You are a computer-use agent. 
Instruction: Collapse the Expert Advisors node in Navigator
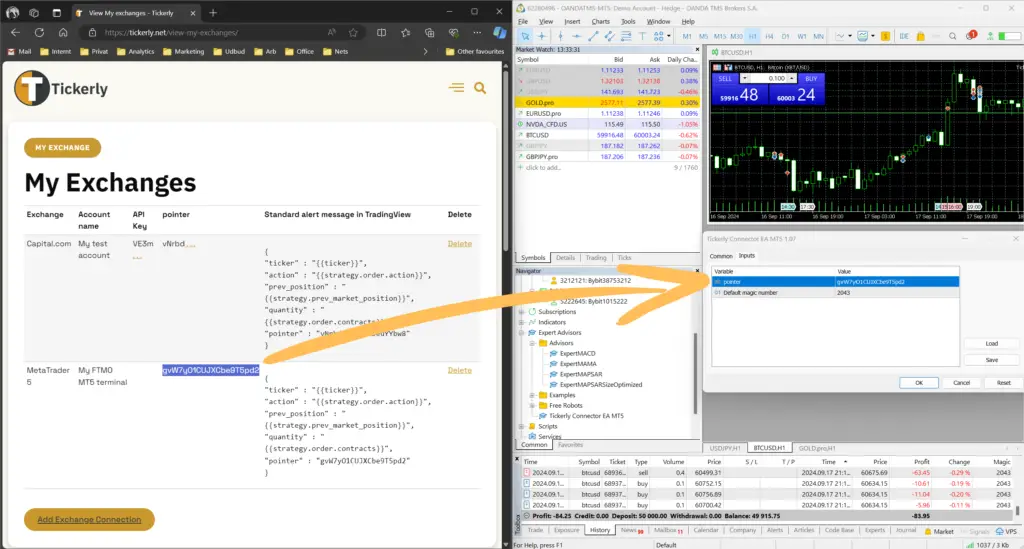522,333
